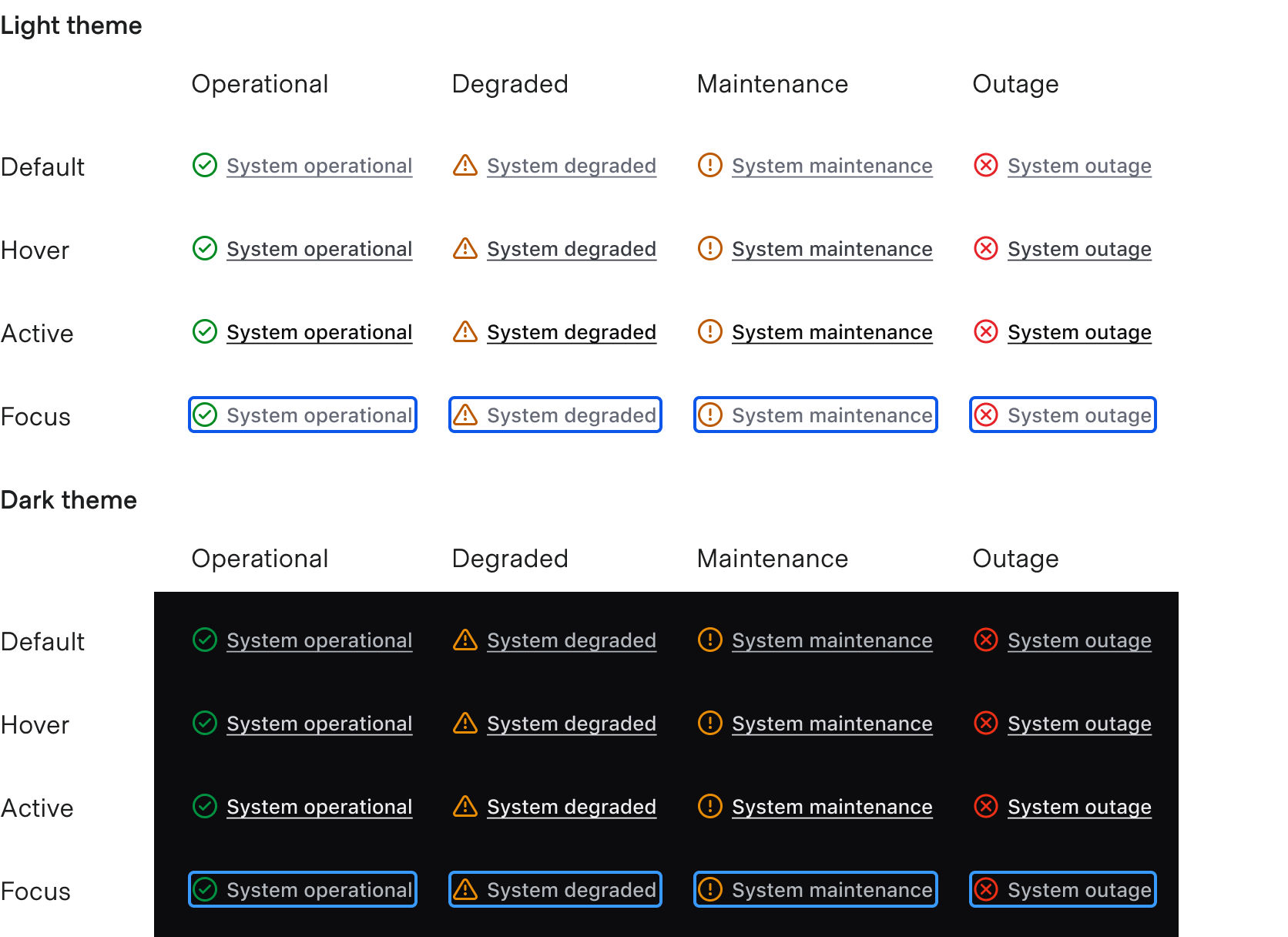Click the maintenance exclamation icon in the dark theme

tap(709, 640)
